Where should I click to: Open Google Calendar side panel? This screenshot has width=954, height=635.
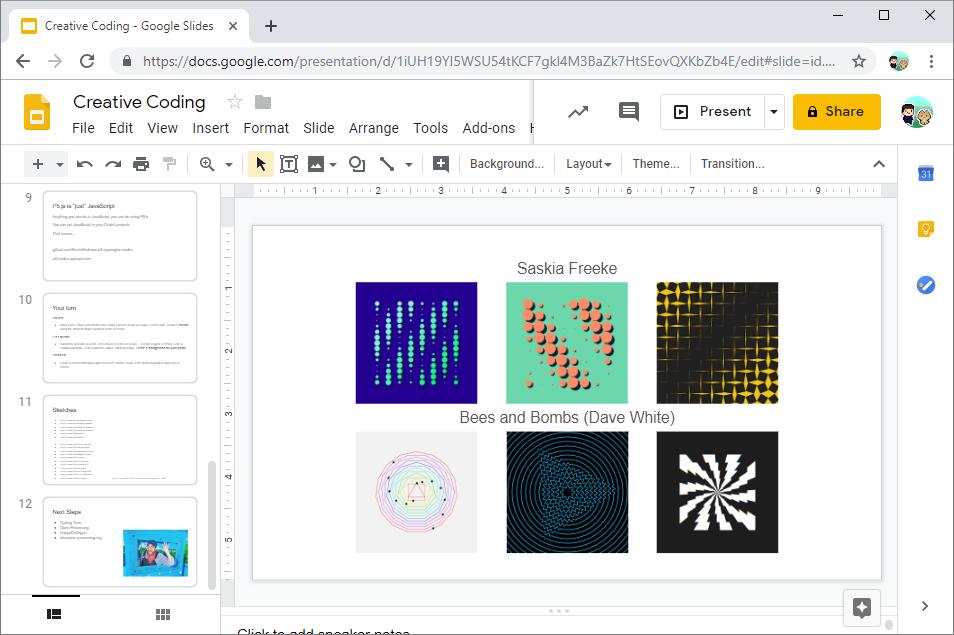[925, 173]
